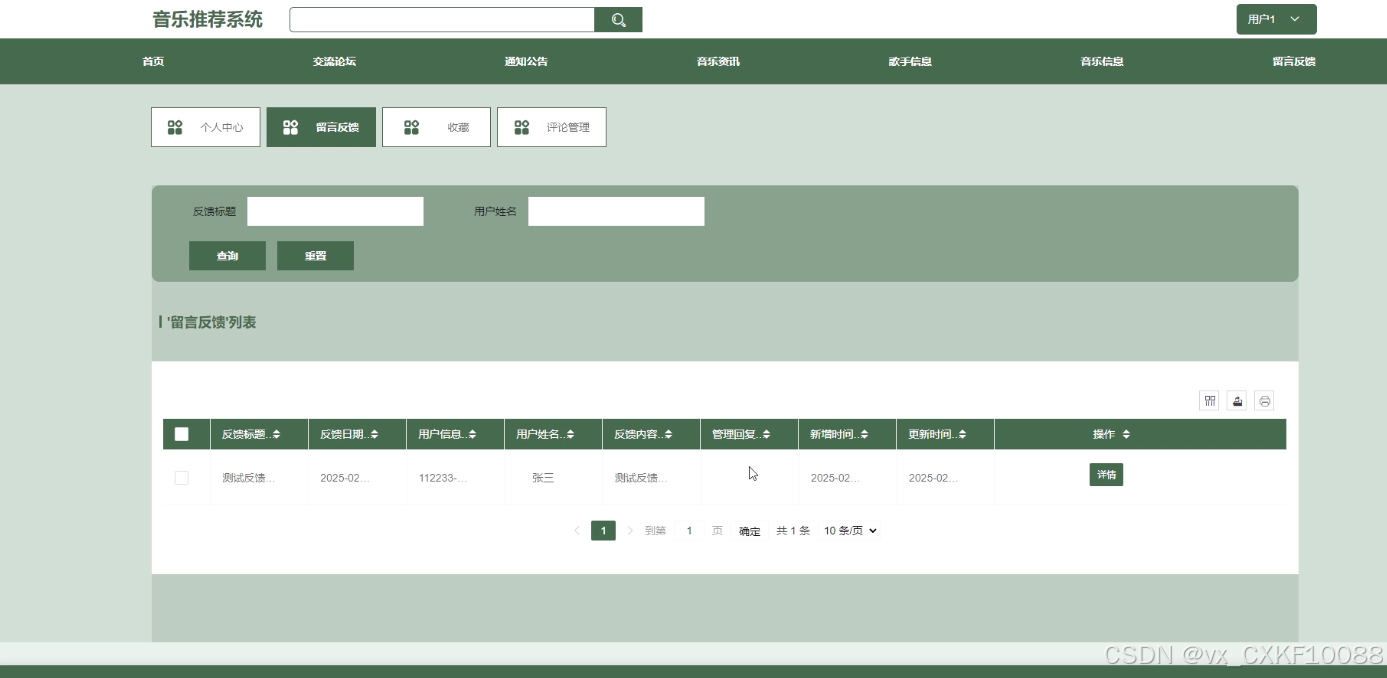
Task: Sort by 更新时间 column arrows
Action: [962, 434]
